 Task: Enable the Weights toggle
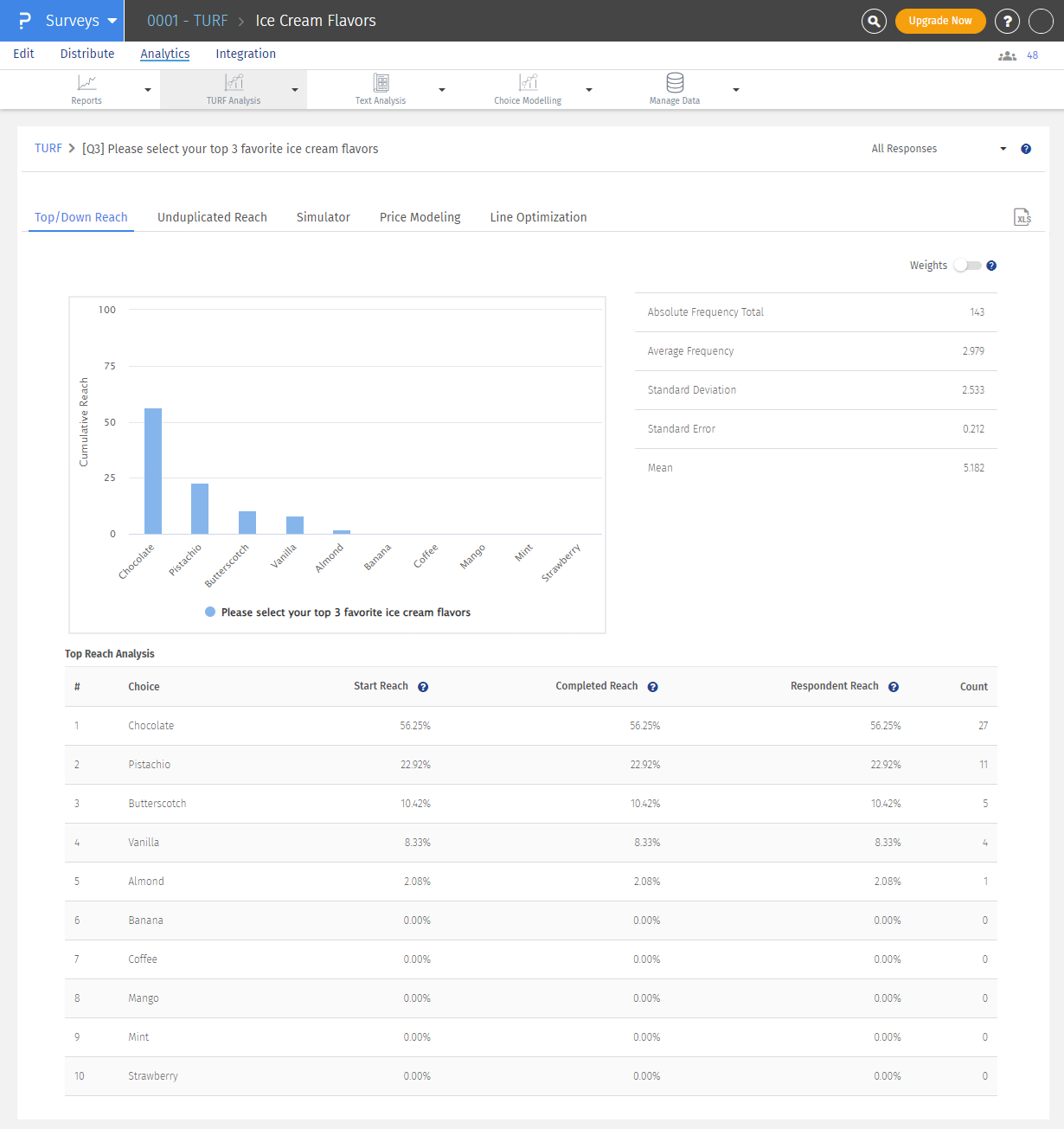pos(966,266)
